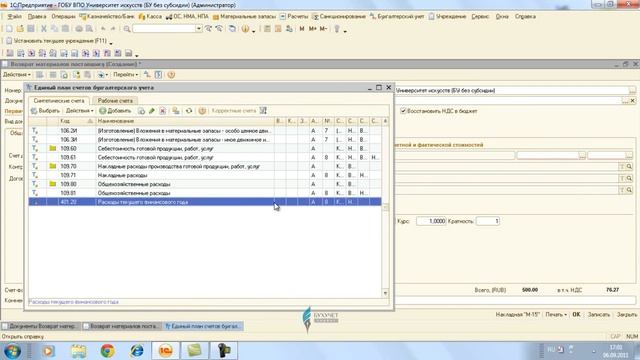Click the red delete mark icon in account toolbar
The image size is (640, 360).
[x=162, y=111]
